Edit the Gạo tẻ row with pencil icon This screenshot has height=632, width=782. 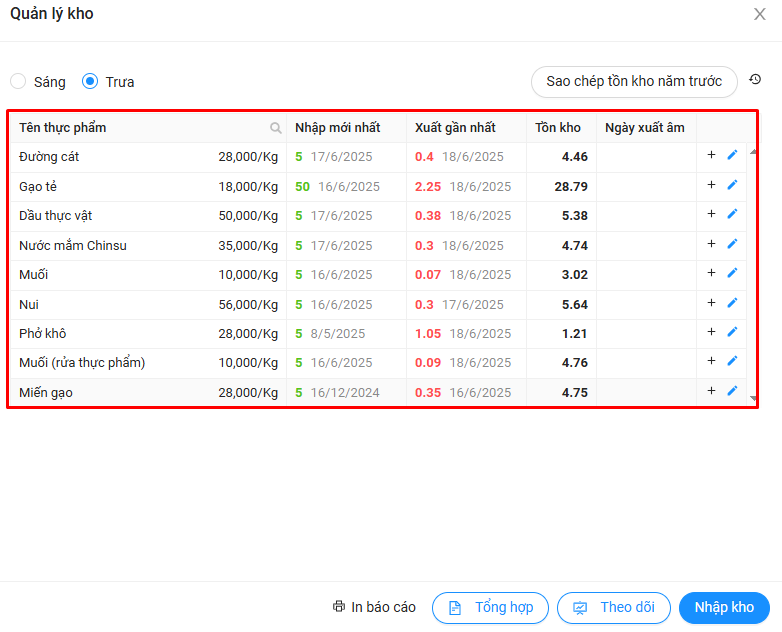732,185
